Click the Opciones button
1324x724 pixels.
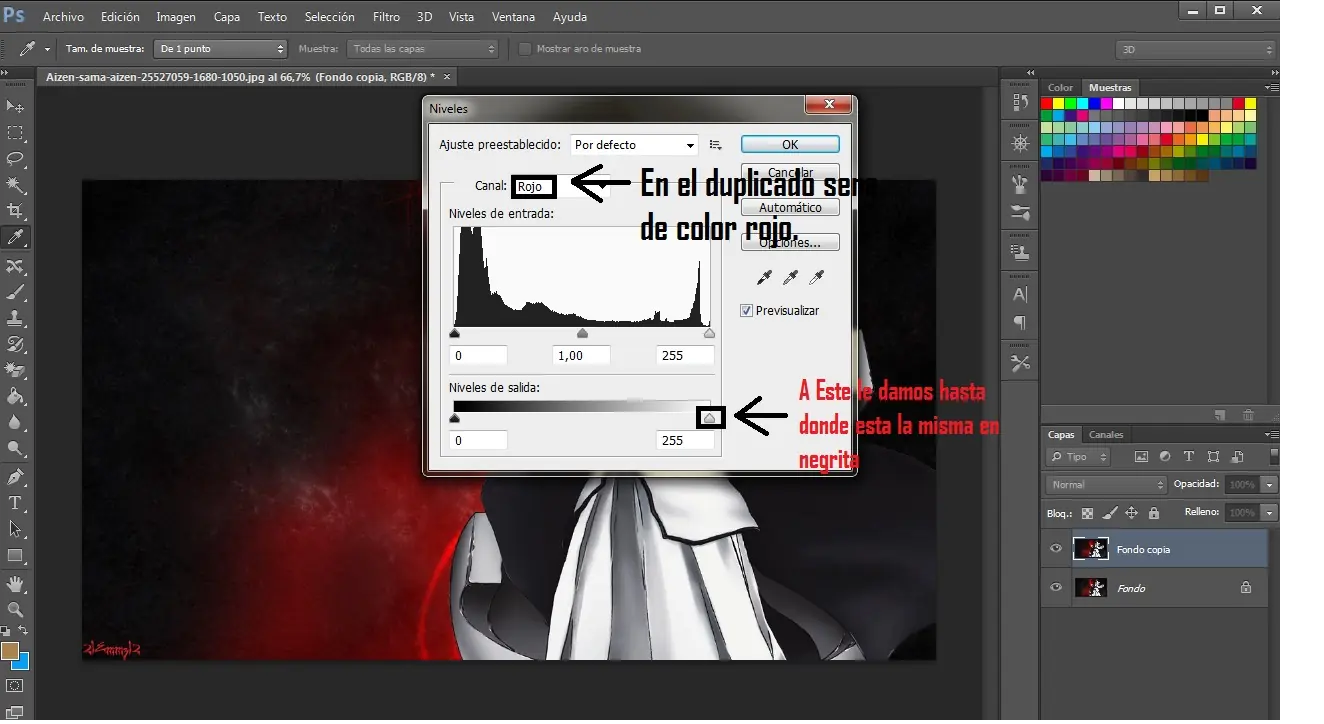tap(790, 243)
